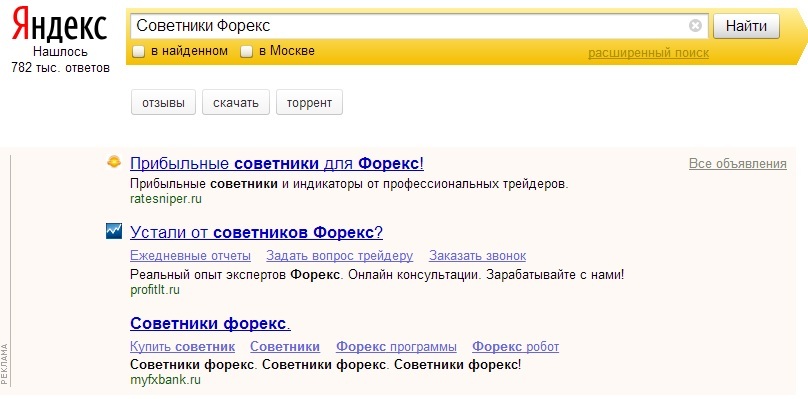
Task: Open the "Советники форекс." ad title
Action: 210,324
